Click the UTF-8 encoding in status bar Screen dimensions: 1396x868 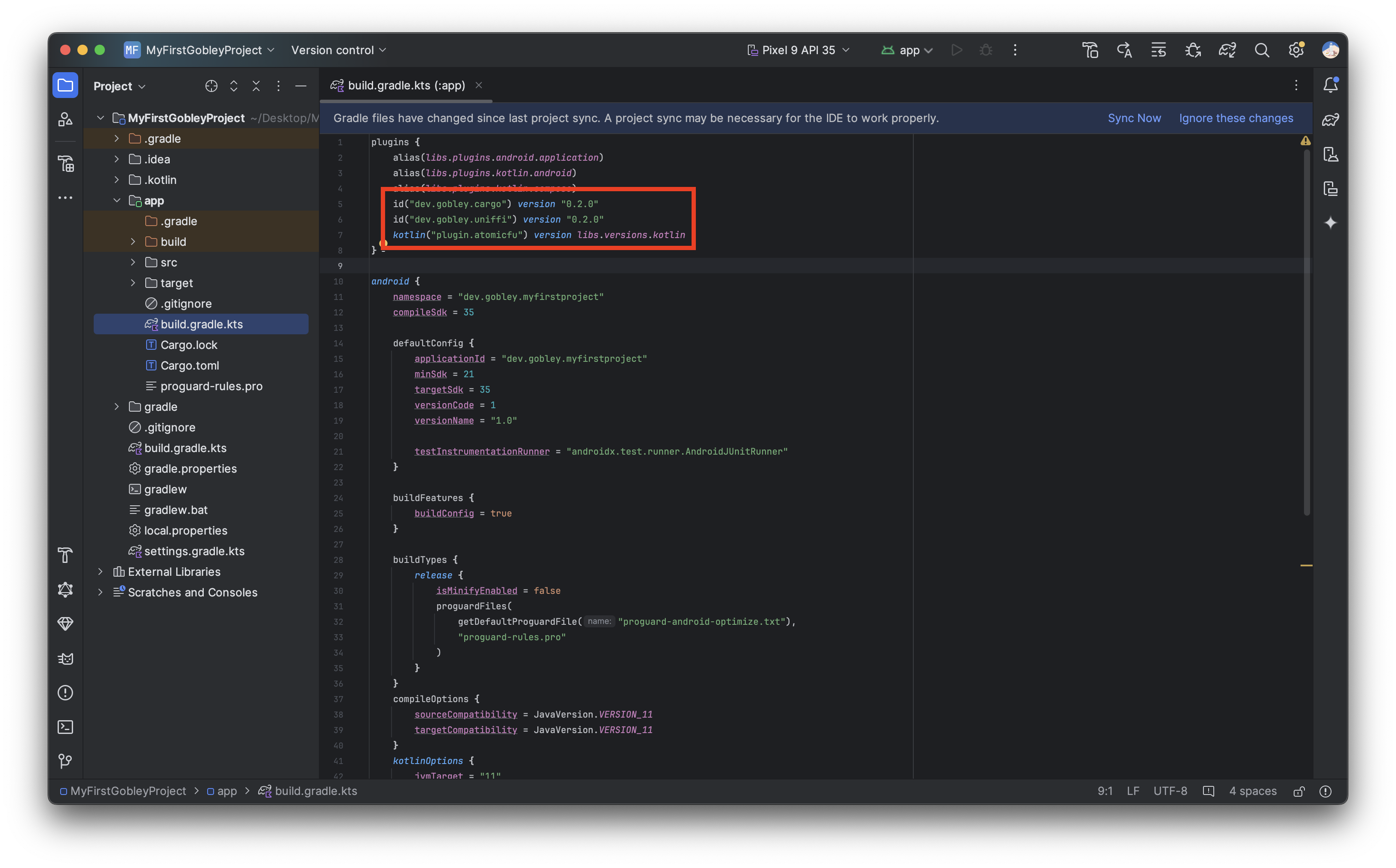point(1170,792)
